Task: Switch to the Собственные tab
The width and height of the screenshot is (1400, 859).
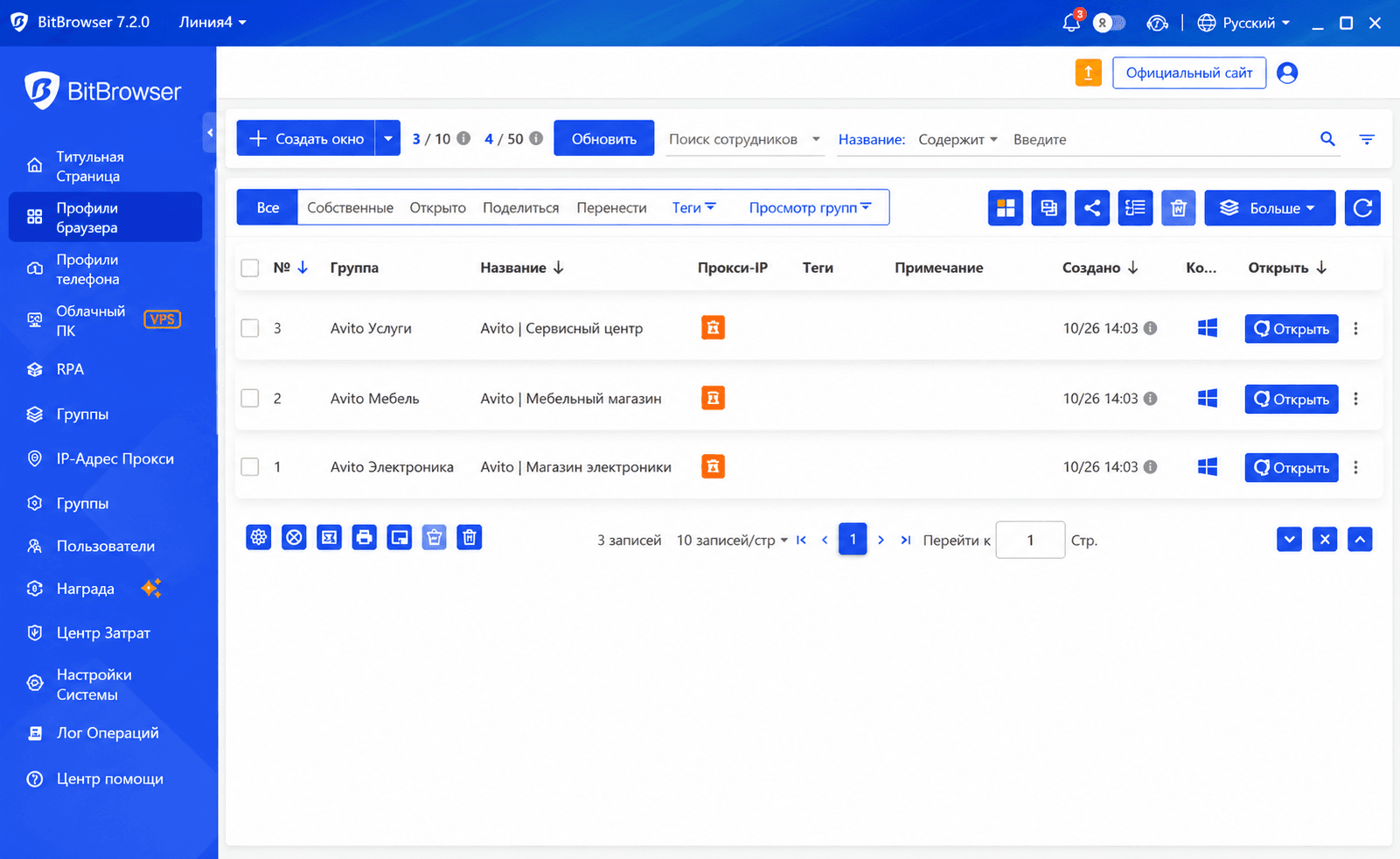Action: (x=350, y=207)
